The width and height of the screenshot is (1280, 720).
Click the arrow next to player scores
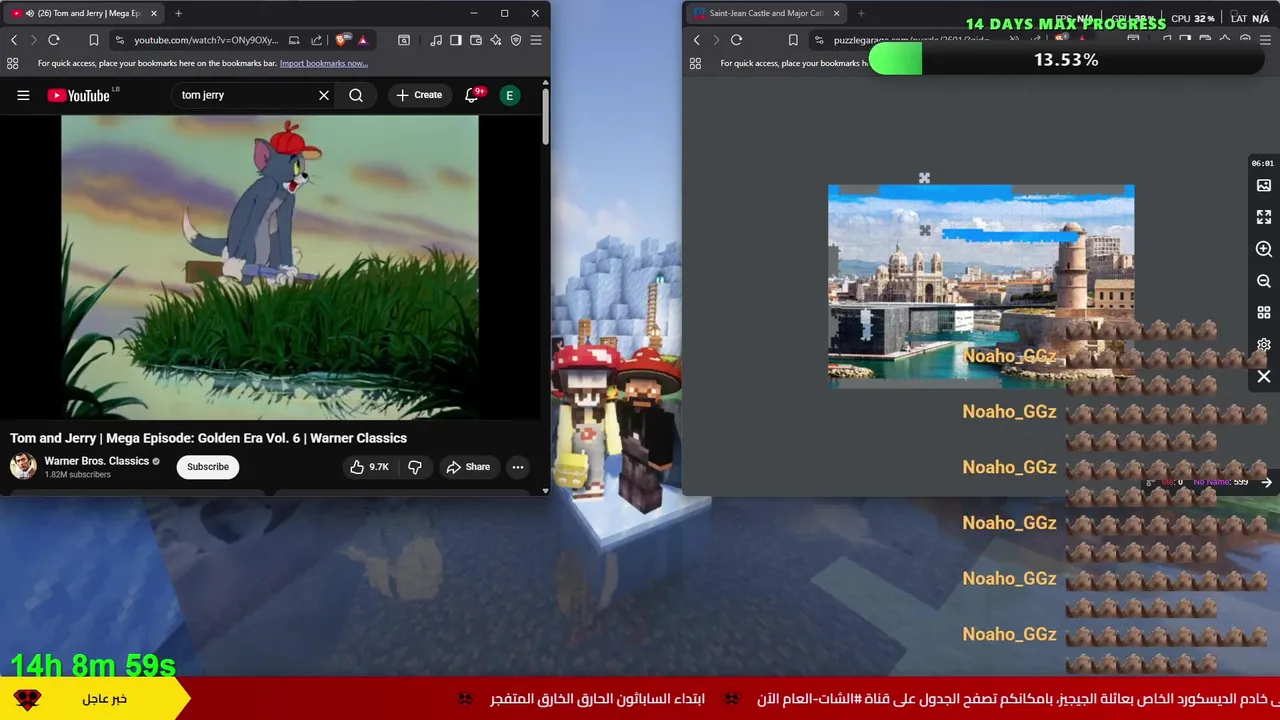tap(1266, 482)
